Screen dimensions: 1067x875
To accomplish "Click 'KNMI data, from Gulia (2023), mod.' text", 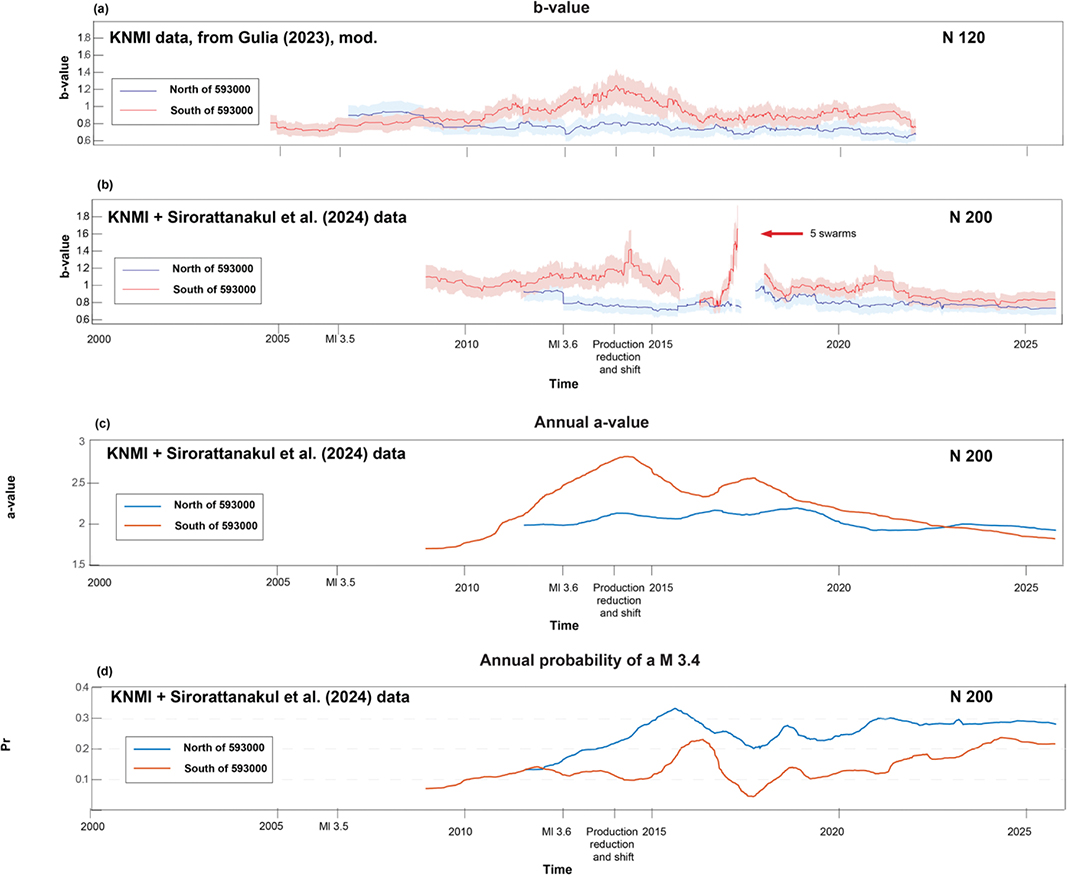I will [x=244, y=38].
